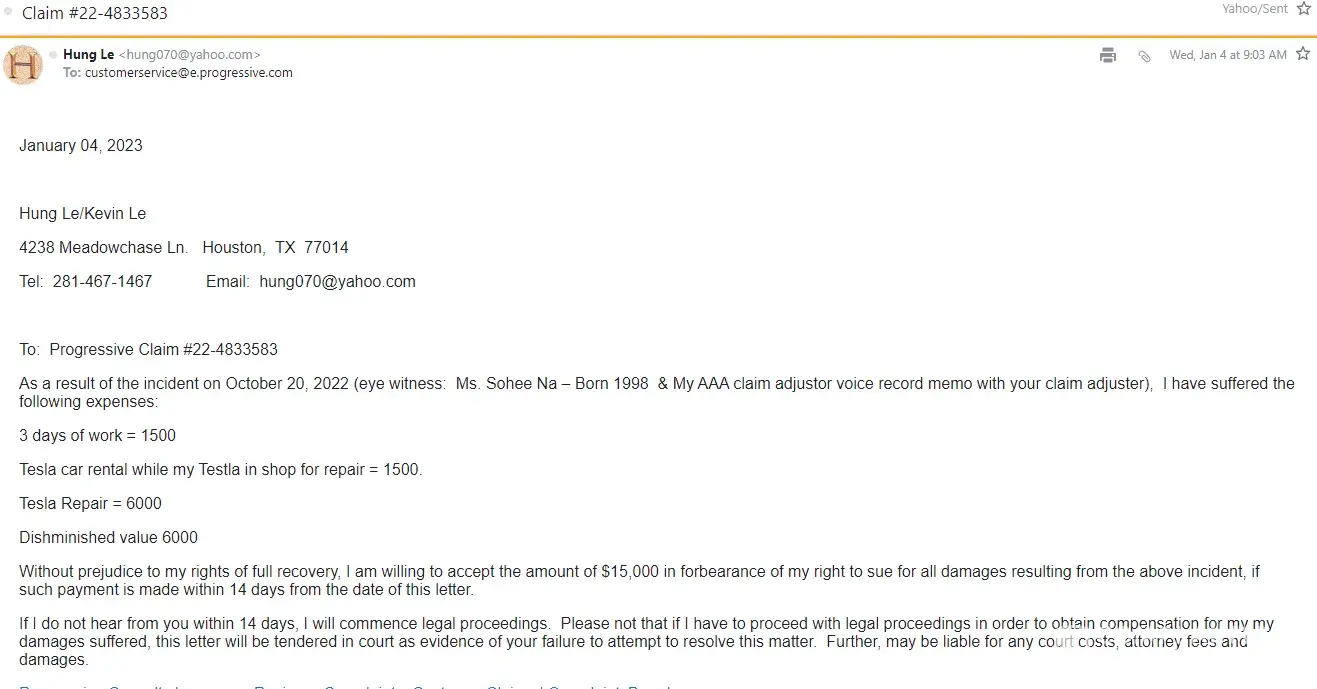Star the message dated Wed, Jan 4

pyautogui.click(x=1302, y=54)
